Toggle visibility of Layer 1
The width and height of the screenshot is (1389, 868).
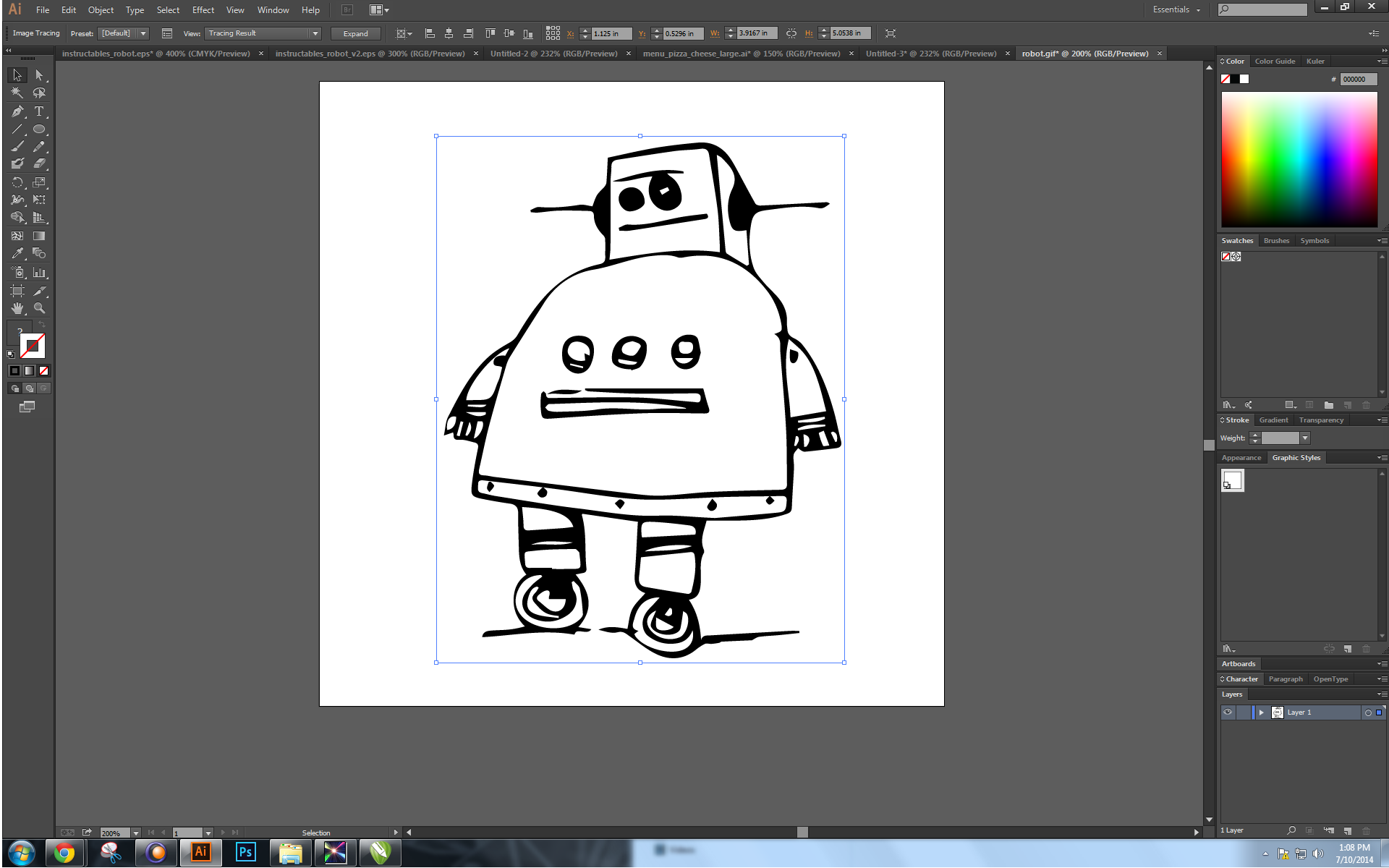1228,712
